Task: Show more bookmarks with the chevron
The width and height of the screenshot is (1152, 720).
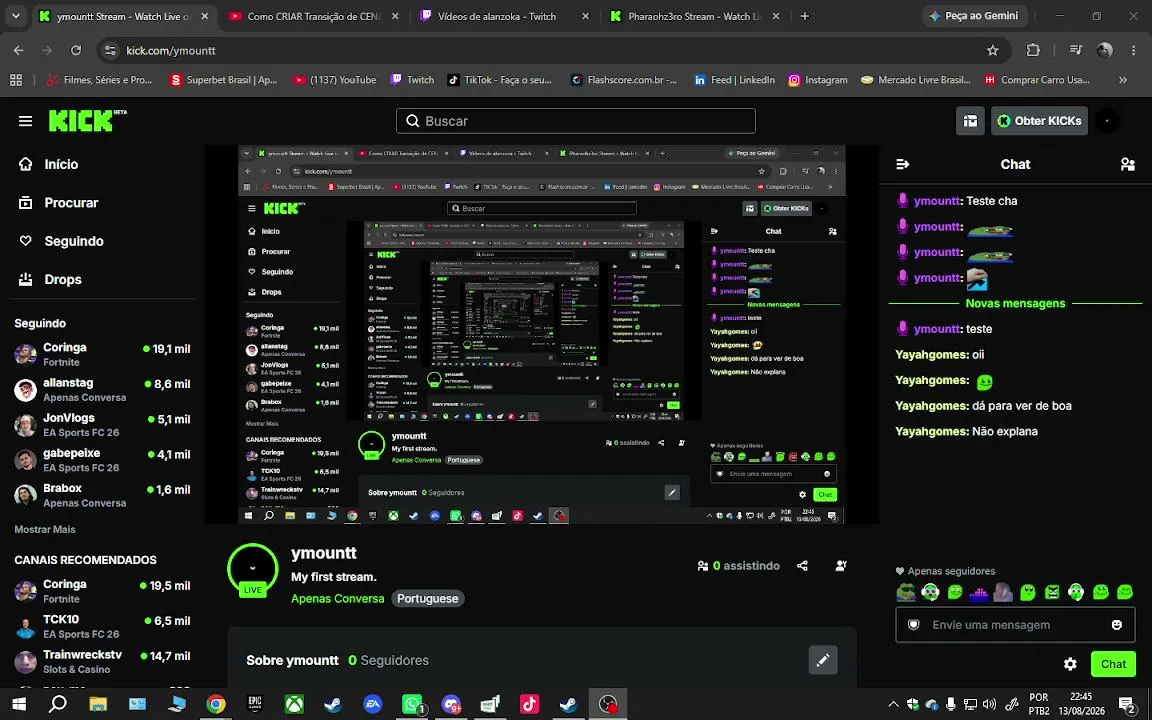Action: pyautogui.click(x=1123, y=80)
